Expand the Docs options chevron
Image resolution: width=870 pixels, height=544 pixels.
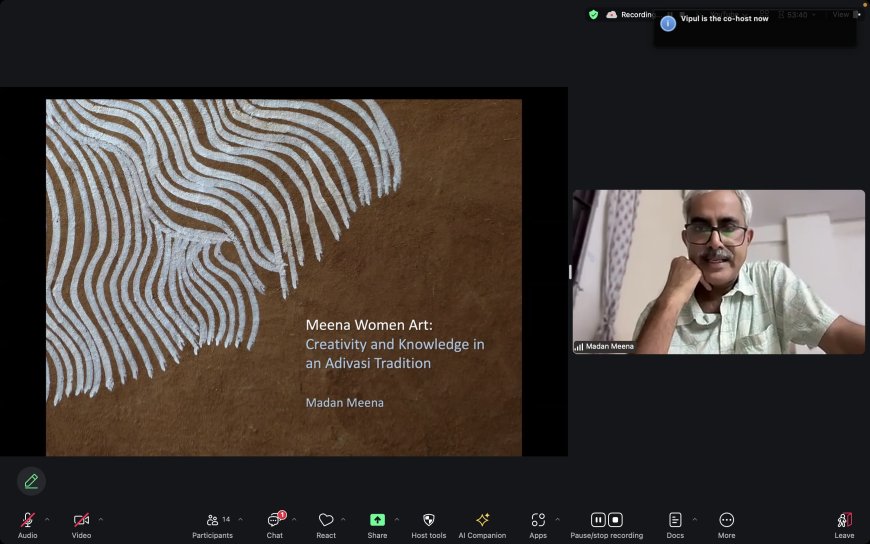coord(695,520)
